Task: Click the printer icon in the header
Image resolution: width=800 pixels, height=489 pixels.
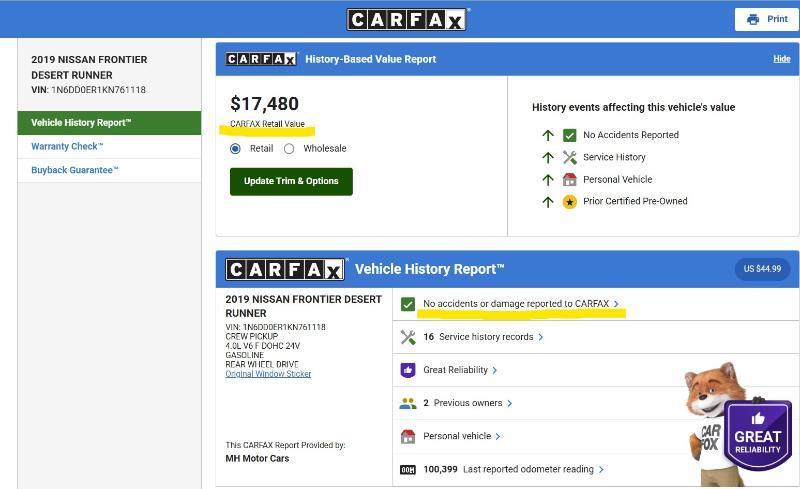Action: click(x=752, y=19)
